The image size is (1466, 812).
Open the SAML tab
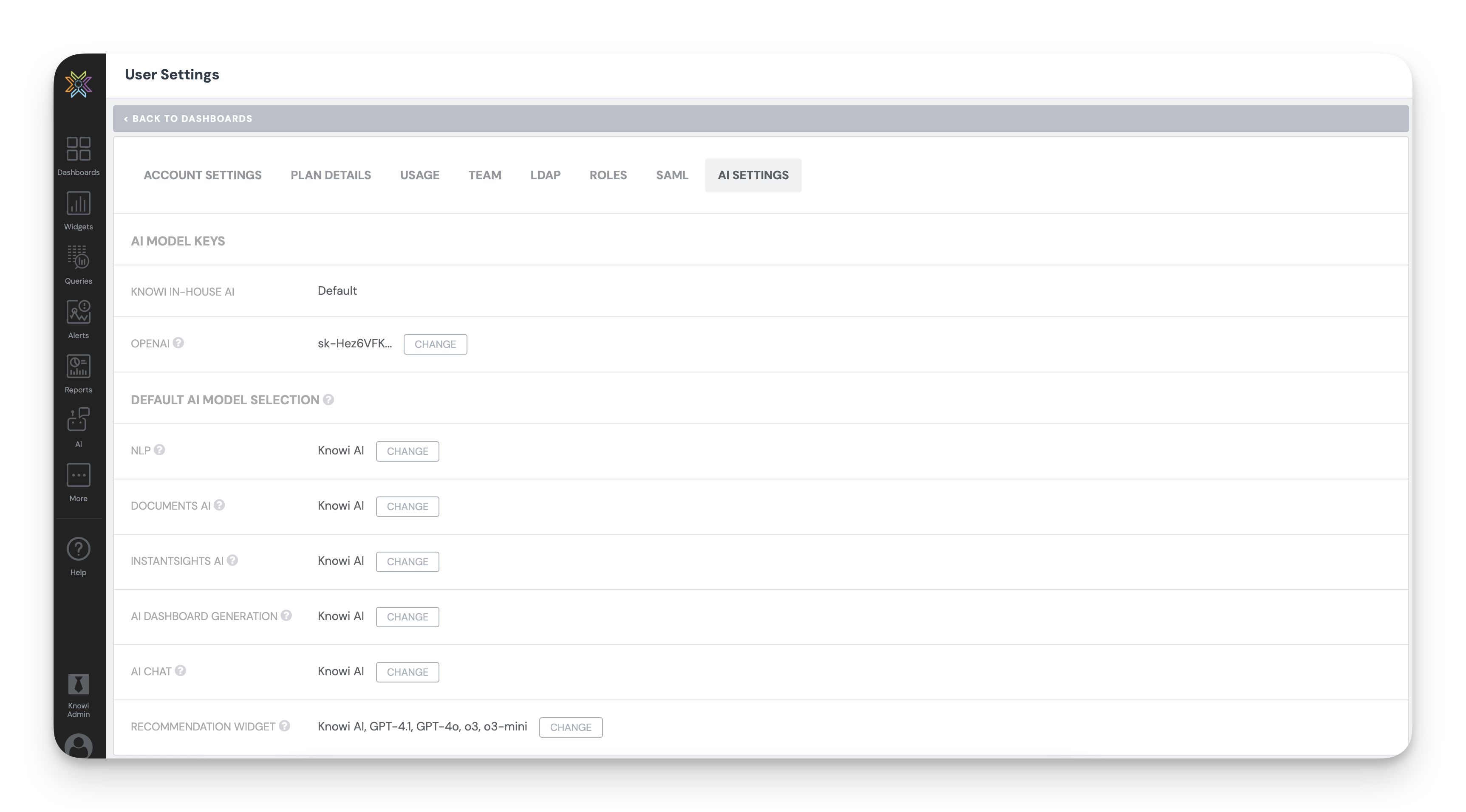(671, 175)
